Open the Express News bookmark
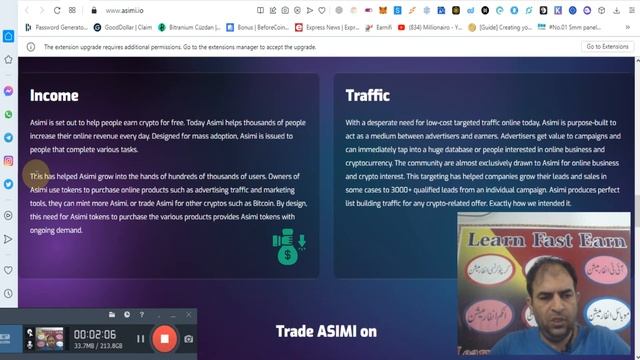 [327, 27]
